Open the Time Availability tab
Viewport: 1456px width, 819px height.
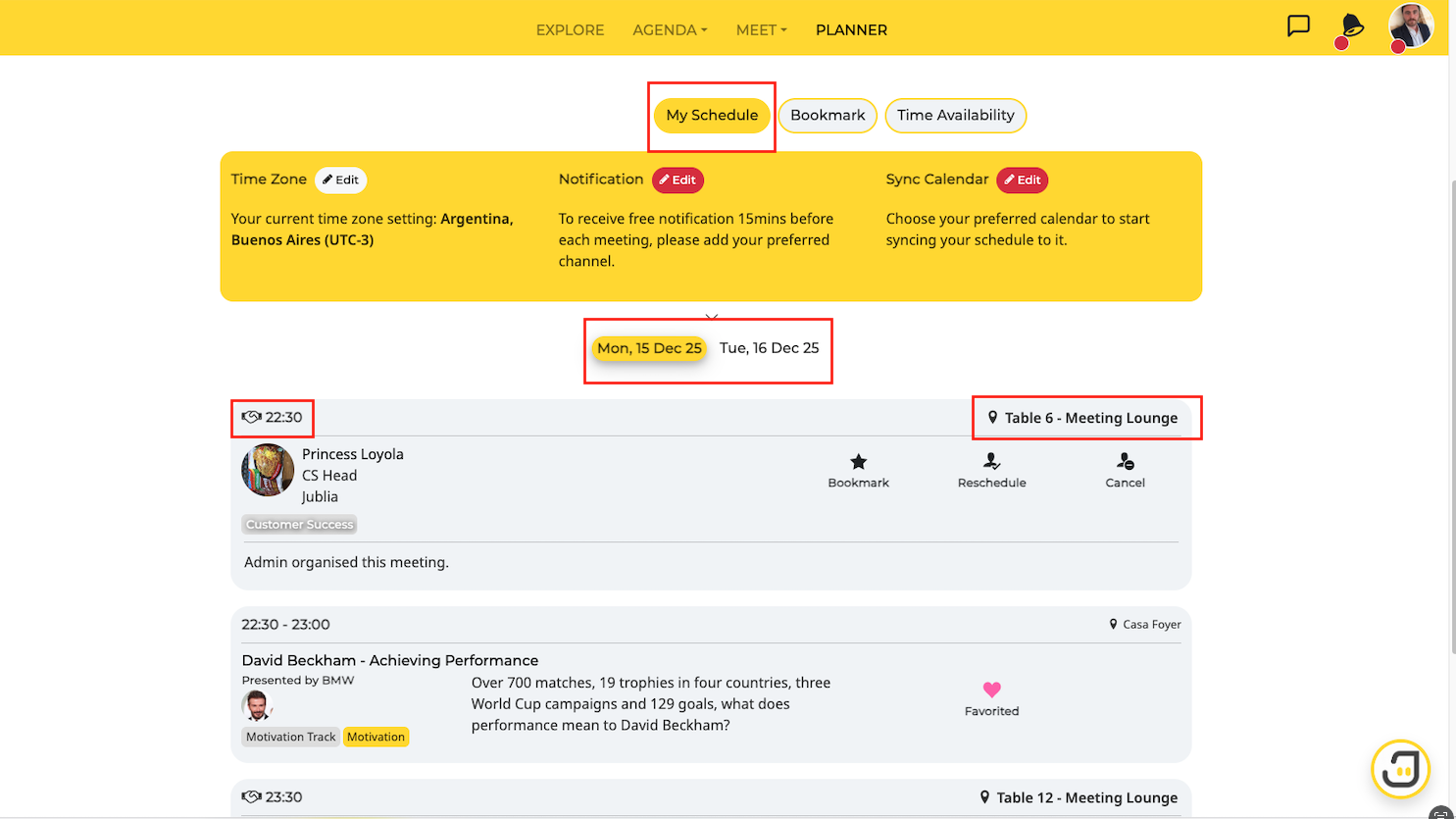point(955,116)
